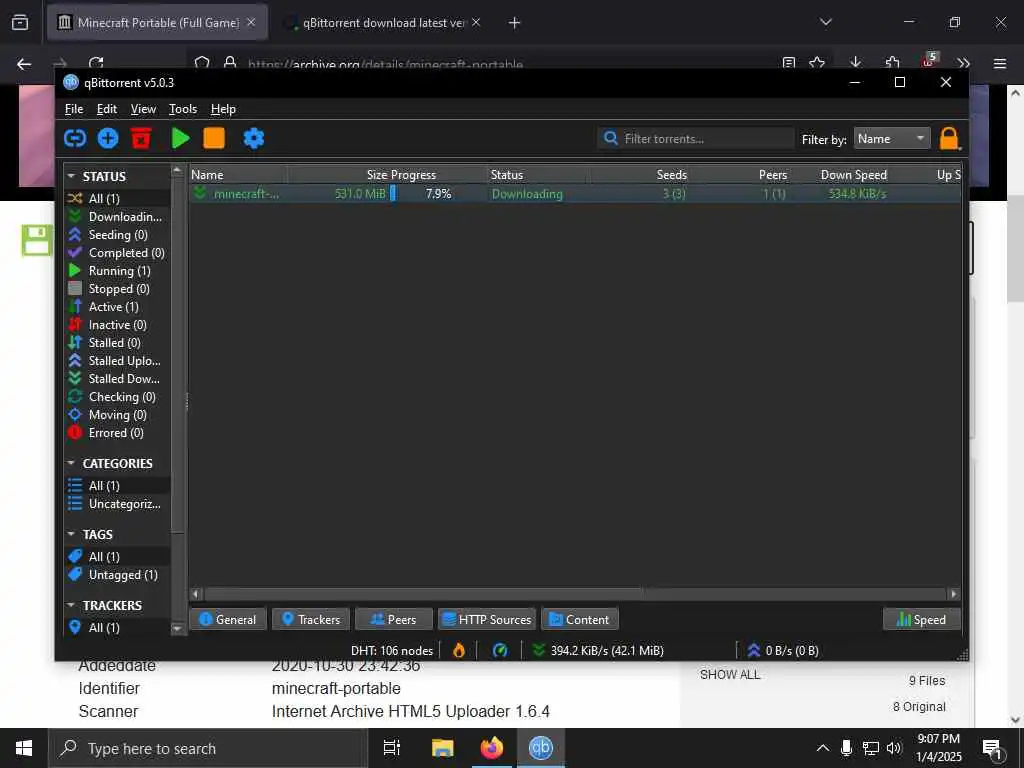Close the qBittorrent download browser tab
The image size is (1024, 768).
click(476, 22)
